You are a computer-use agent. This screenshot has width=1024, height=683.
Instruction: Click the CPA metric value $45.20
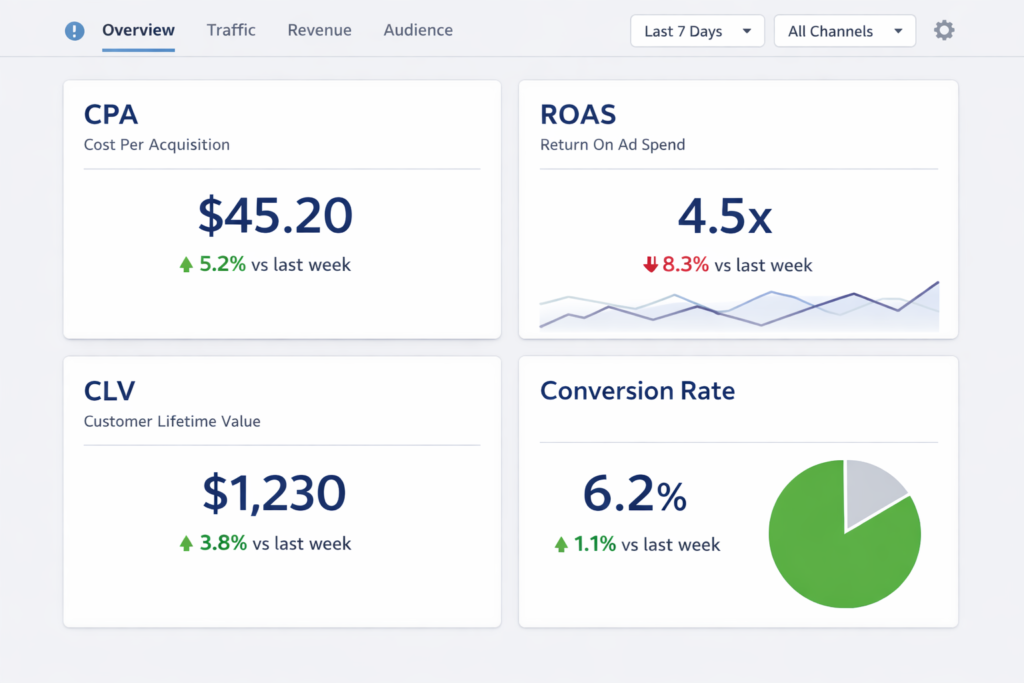(275, 215)
